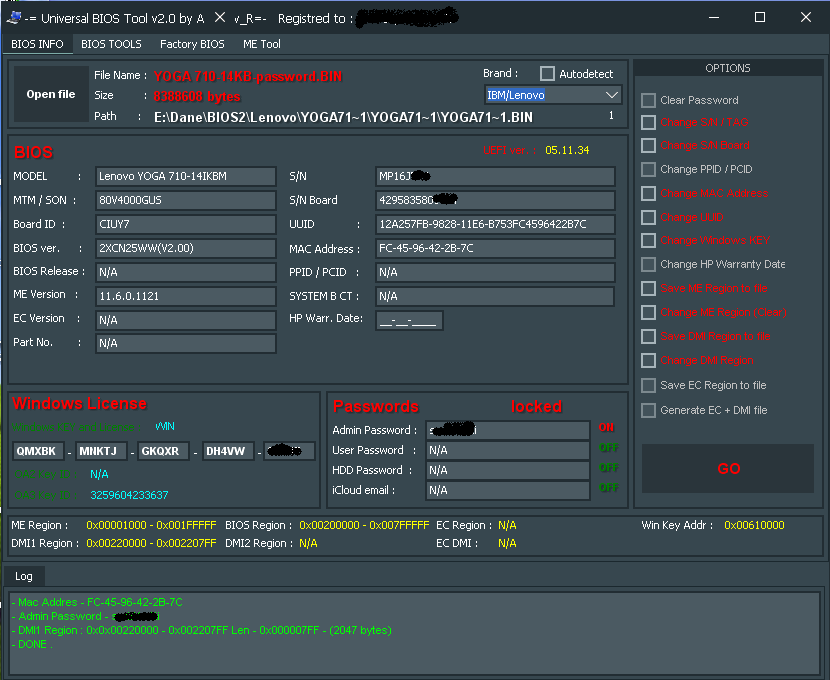Click the OA3 Key ID value 3259604233637

coord(129,495)
